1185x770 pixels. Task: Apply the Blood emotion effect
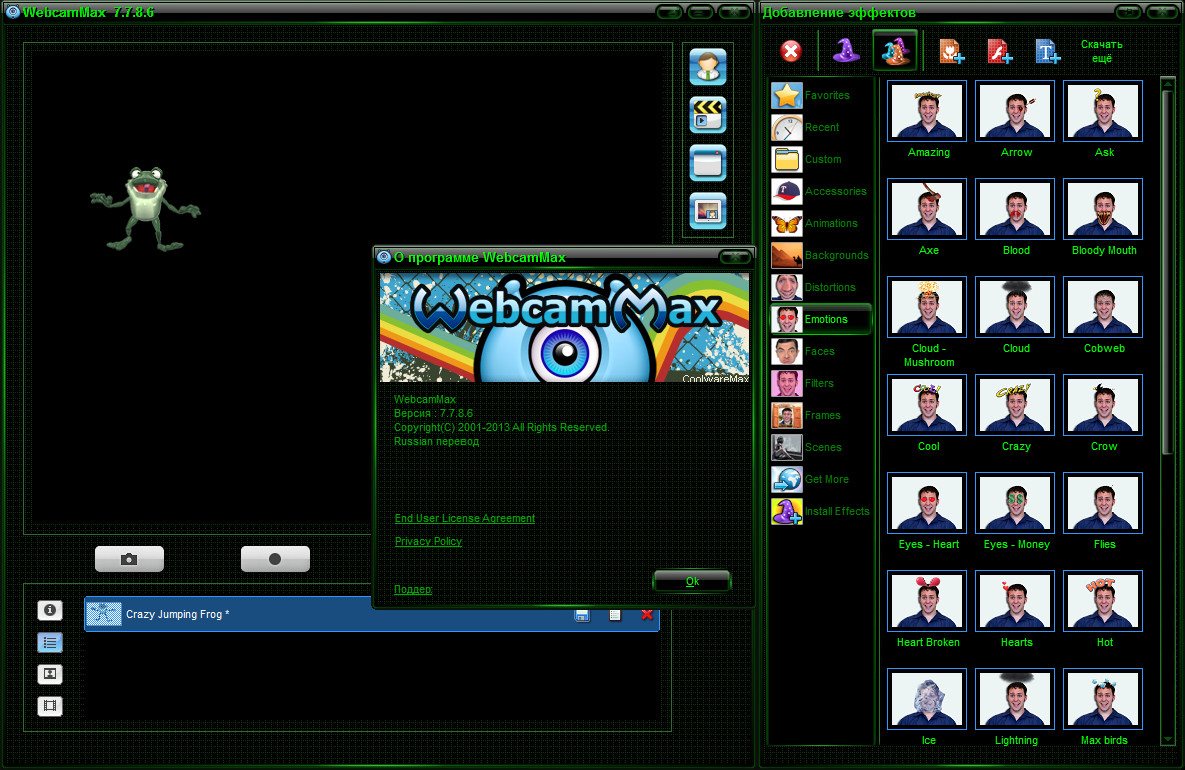point(1015,209)
